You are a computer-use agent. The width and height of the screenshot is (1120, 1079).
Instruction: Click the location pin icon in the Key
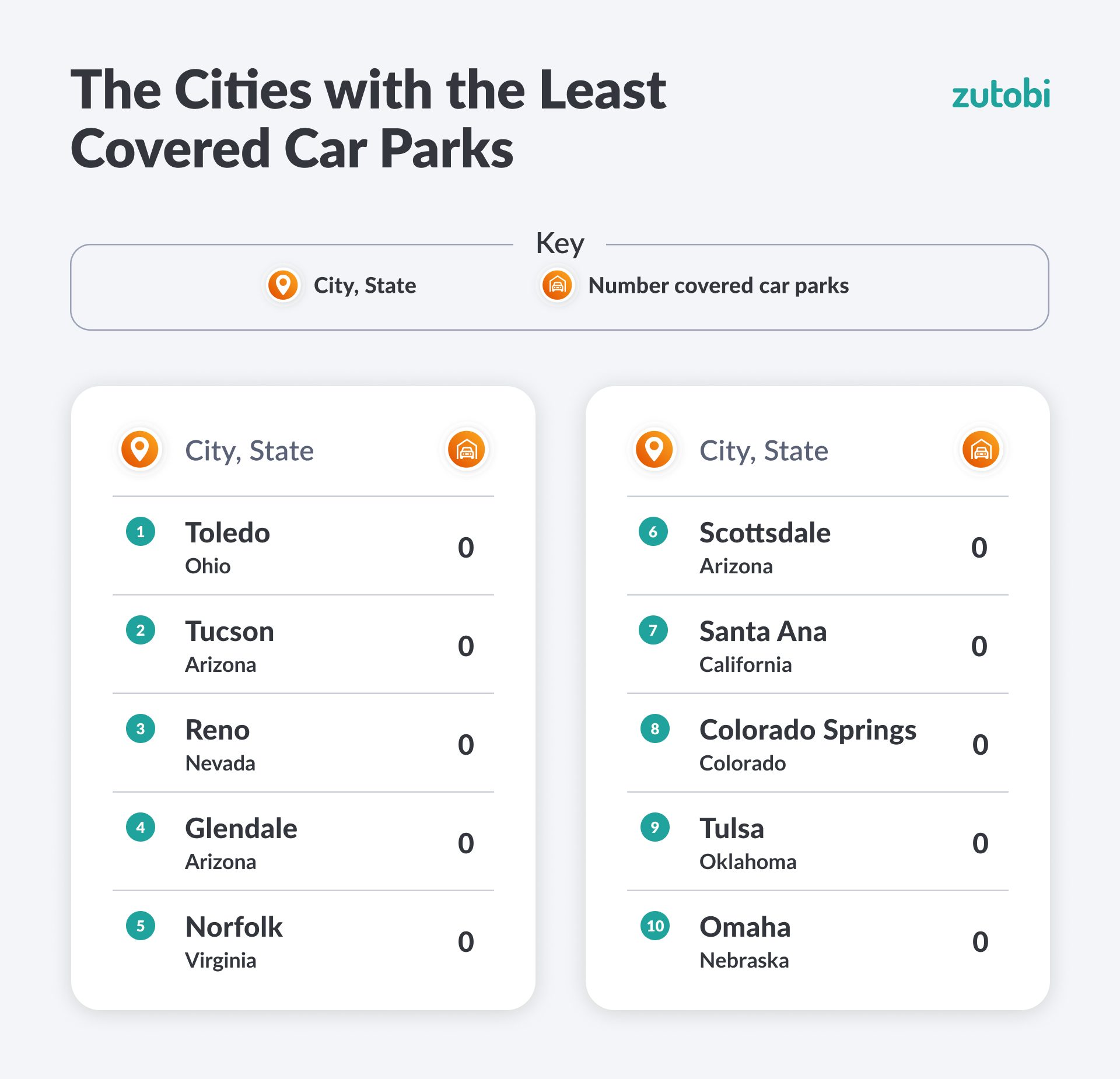[x=283, y=285]
